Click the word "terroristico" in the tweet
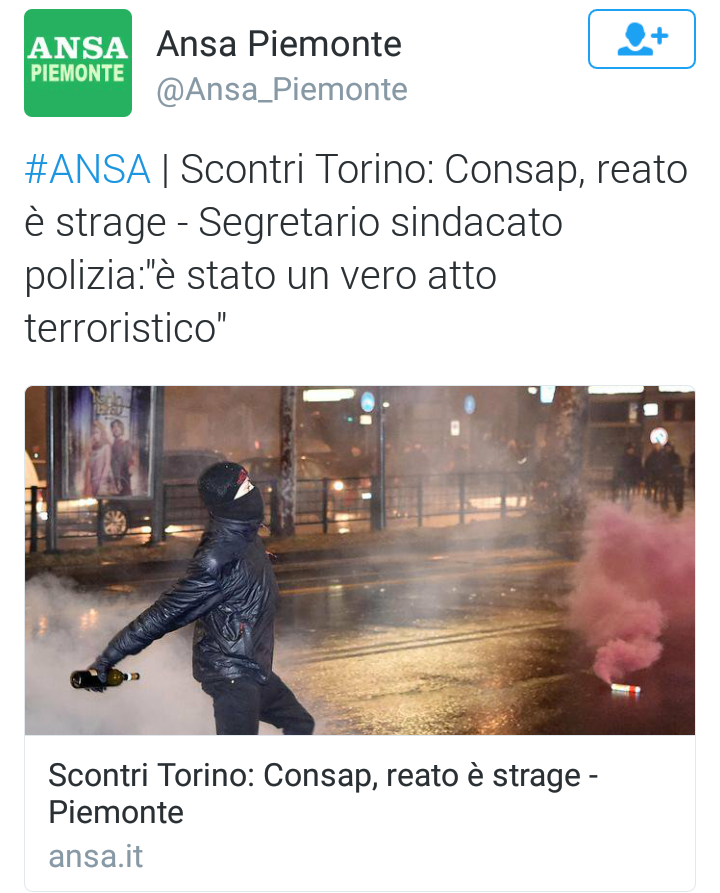This screenshot has width=720, height=893. point(125,328)
